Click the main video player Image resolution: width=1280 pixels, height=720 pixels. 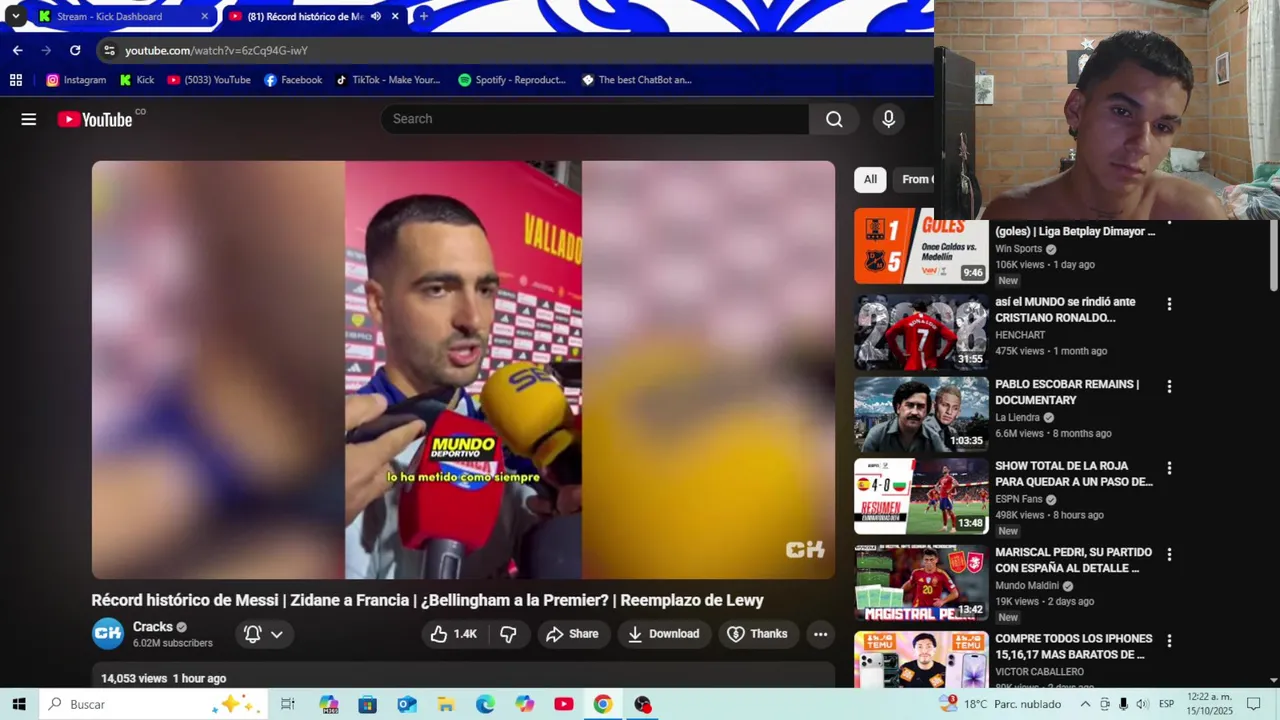(463, 370)
